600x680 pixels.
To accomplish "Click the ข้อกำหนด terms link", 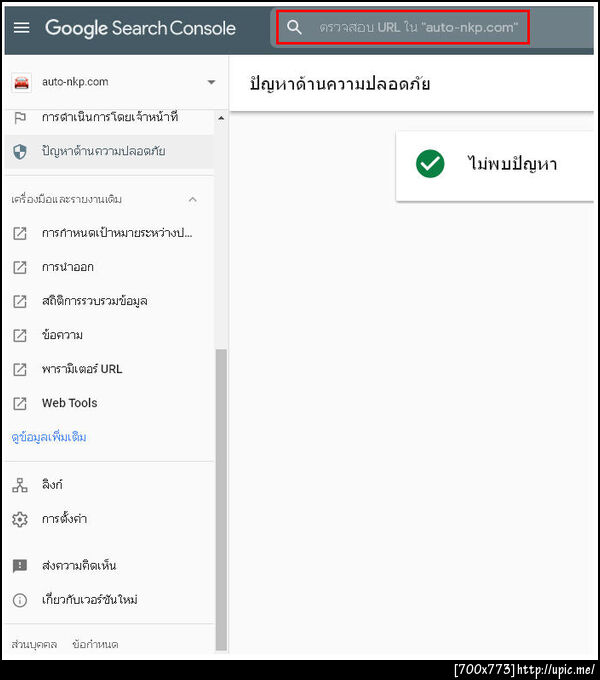I will 95,644.
